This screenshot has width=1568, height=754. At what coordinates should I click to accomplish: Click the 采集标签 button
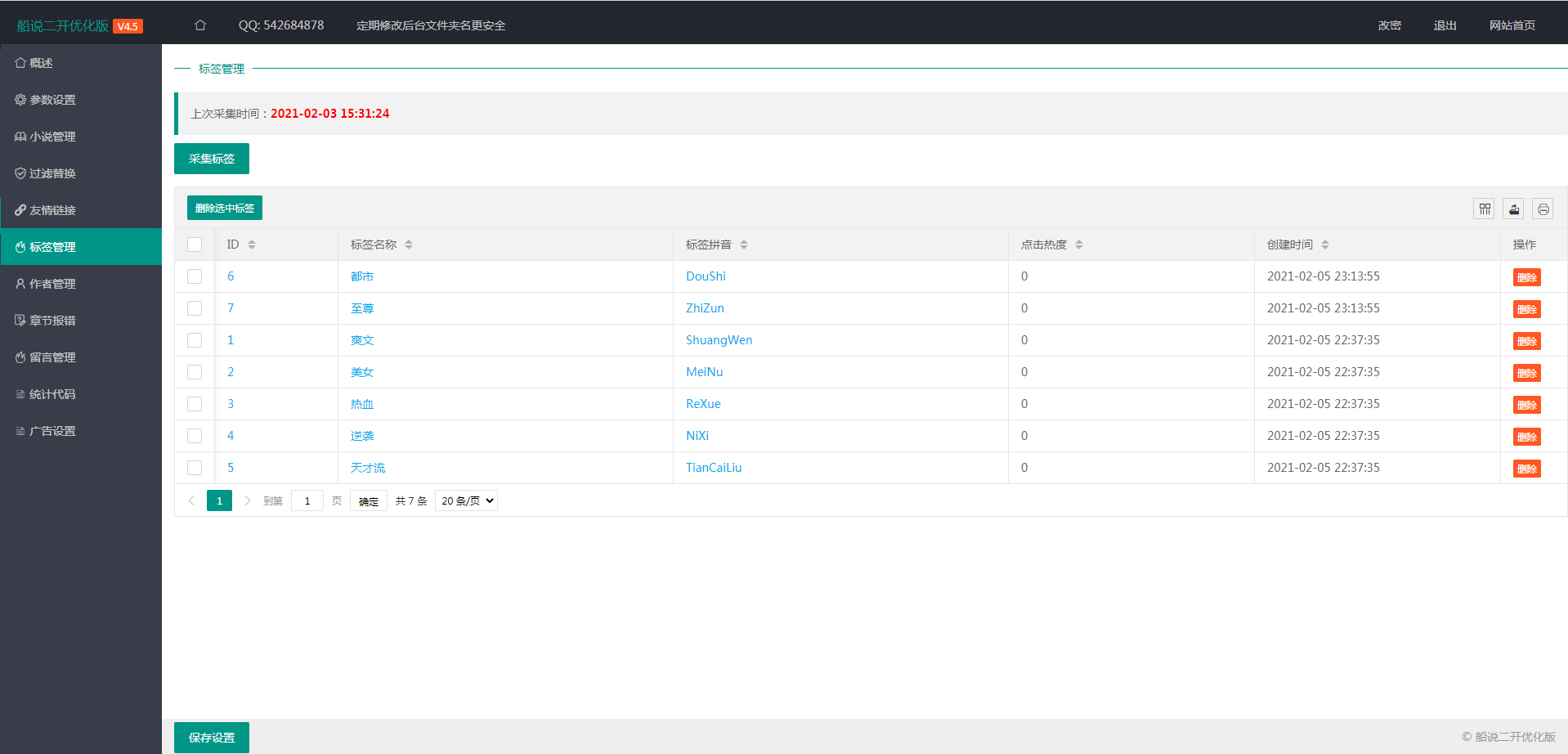point(212,159)
